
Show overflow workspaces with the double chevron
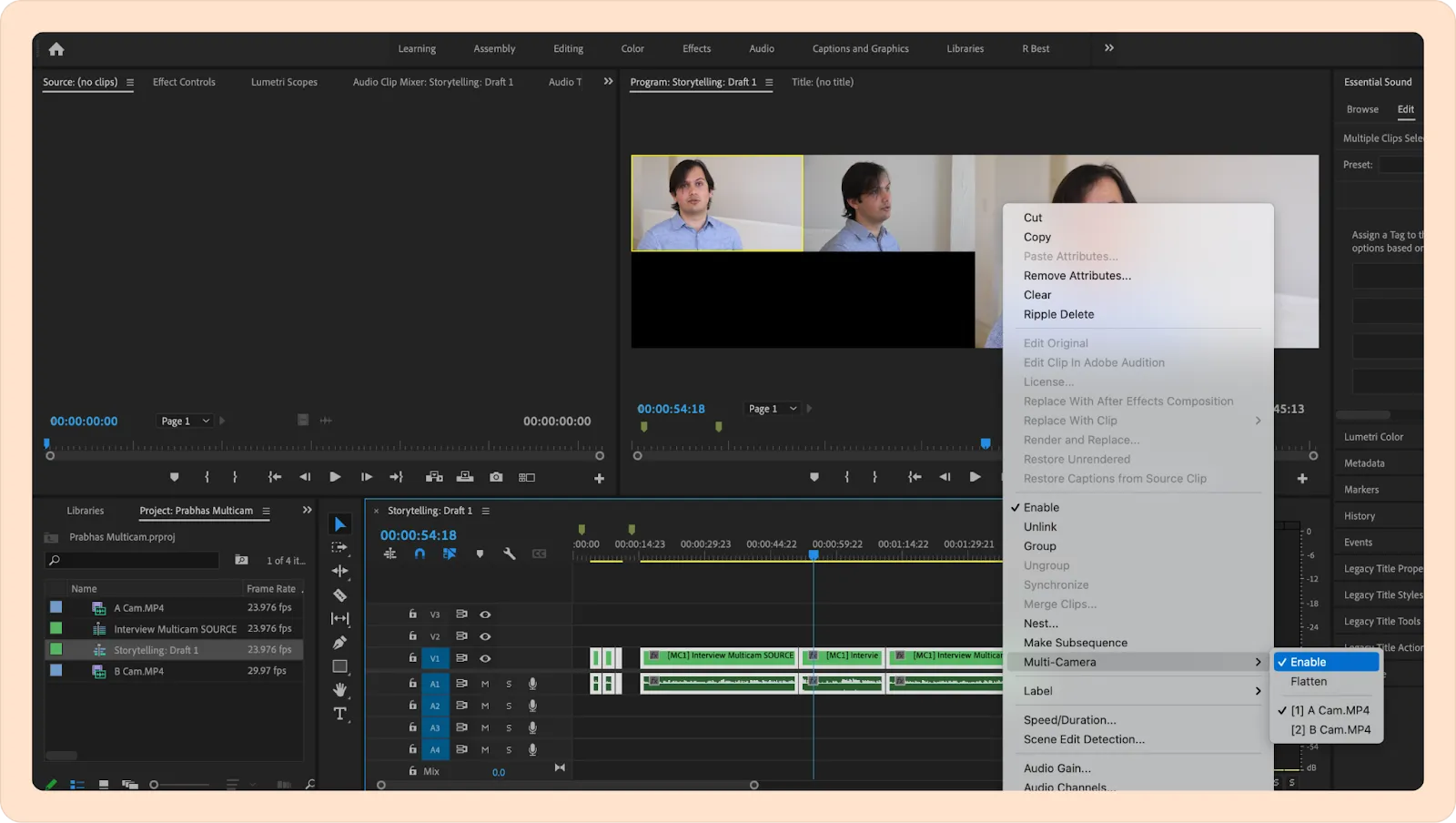tap(1108, 48)
